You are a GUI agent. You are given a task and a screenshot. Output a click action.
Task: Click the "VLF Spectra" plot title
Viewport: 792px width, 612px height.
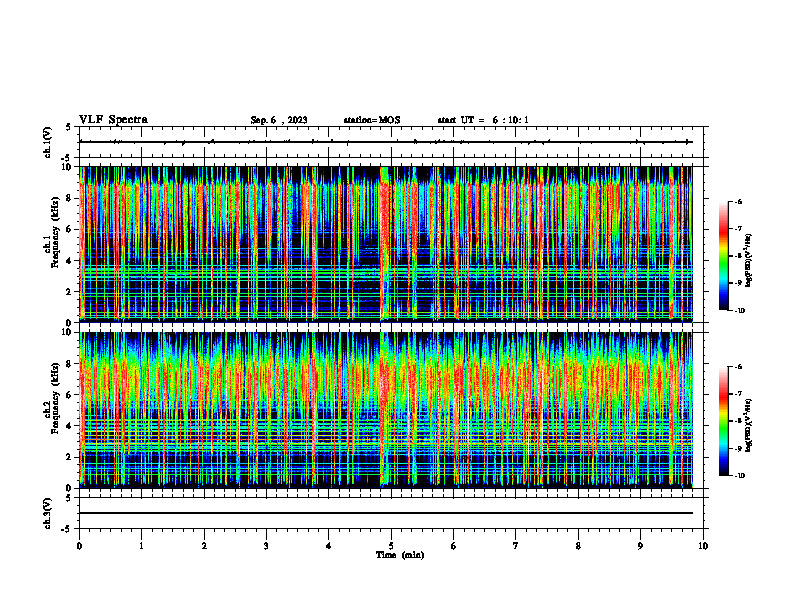pyautogui.click(x=113, y=120)
